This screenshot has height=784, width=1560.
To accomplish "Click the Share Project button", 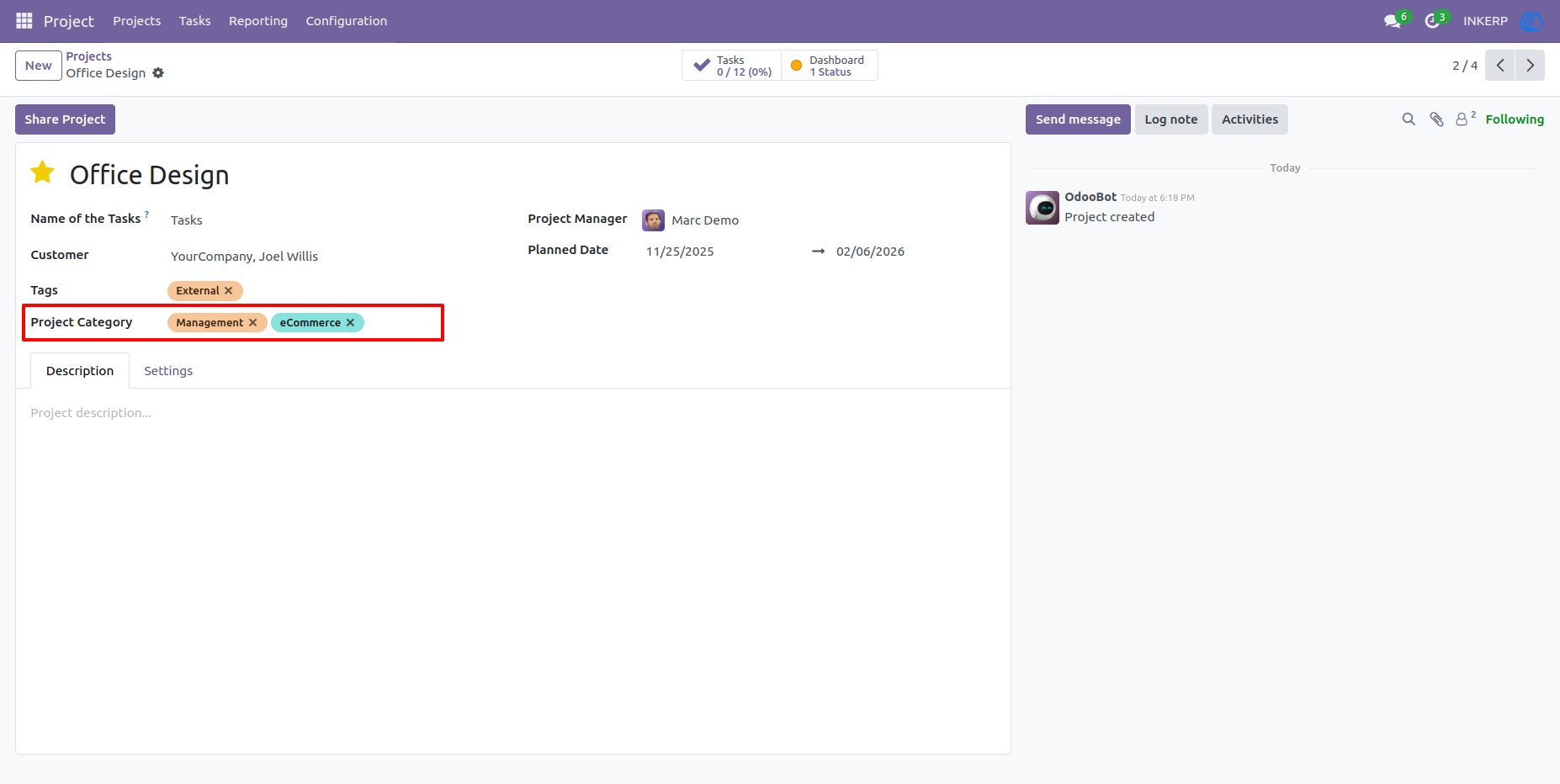I will 65,119.
